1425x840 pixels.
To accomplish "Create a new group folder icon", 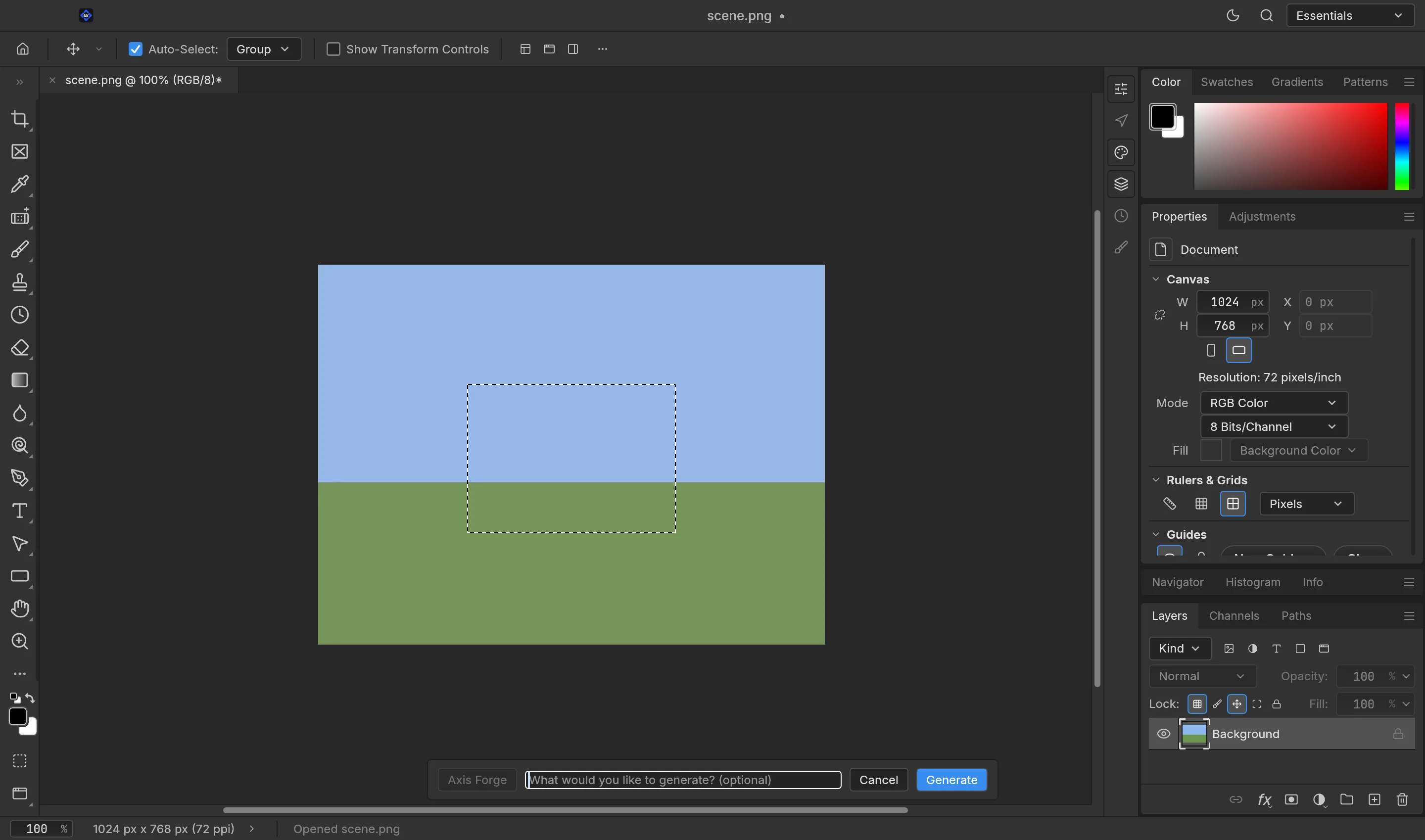I will tap(1346, 799).
